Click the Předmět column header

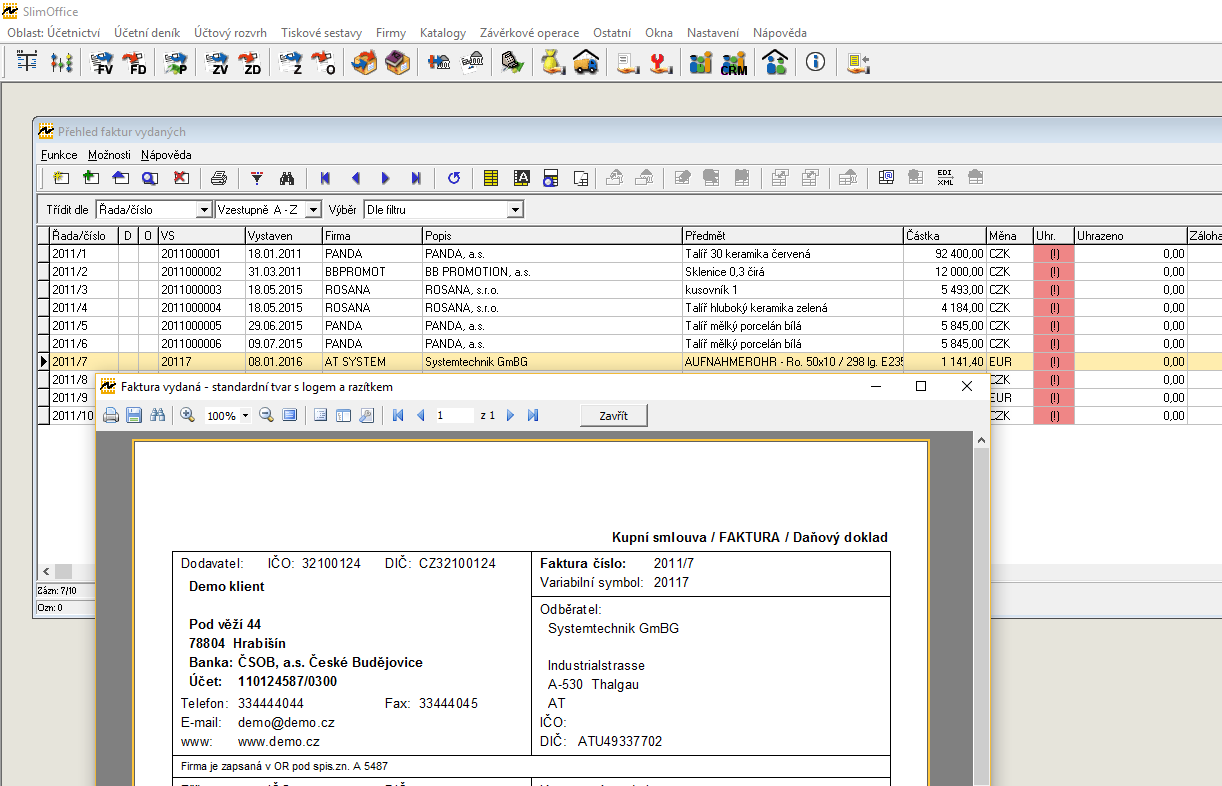point(792,236)
